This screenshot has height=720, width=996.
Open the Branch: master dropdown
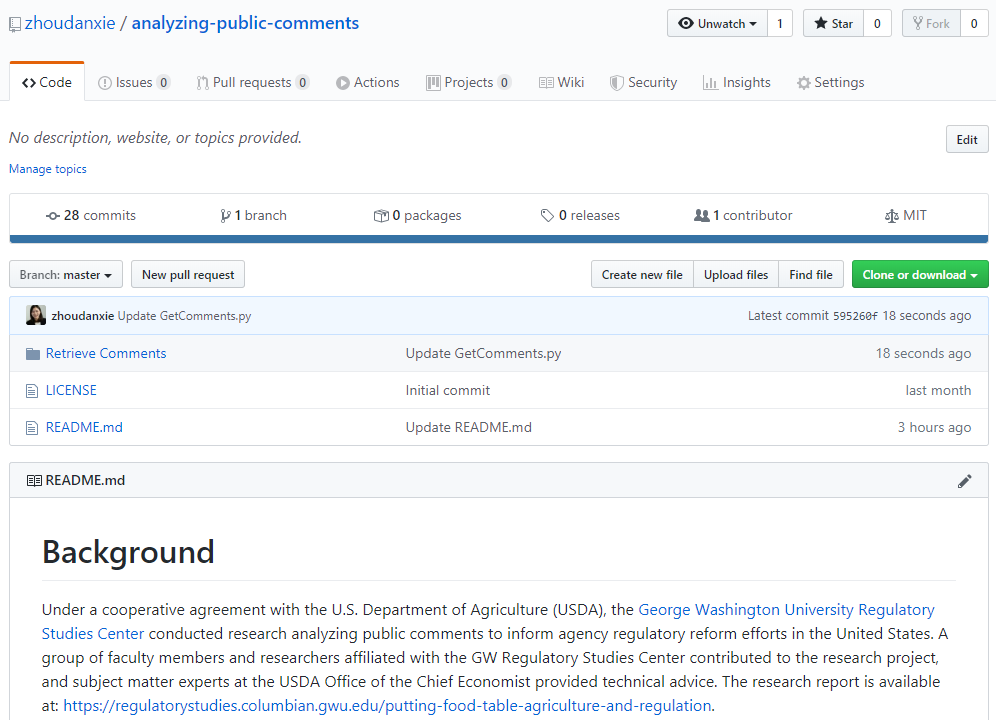click(x=66, y=275)
